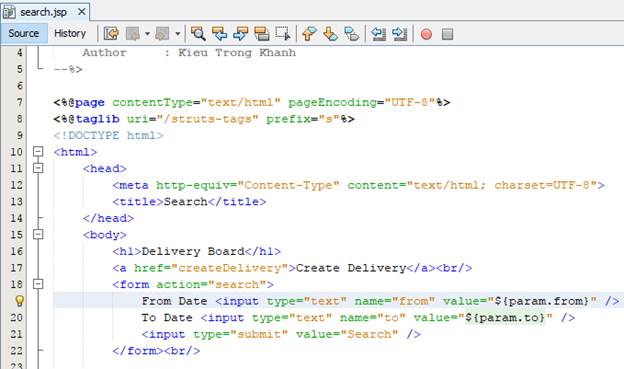Click 'To Date' label text
The height and width of the screenshot is (369, 624).
tap(167, 318)
